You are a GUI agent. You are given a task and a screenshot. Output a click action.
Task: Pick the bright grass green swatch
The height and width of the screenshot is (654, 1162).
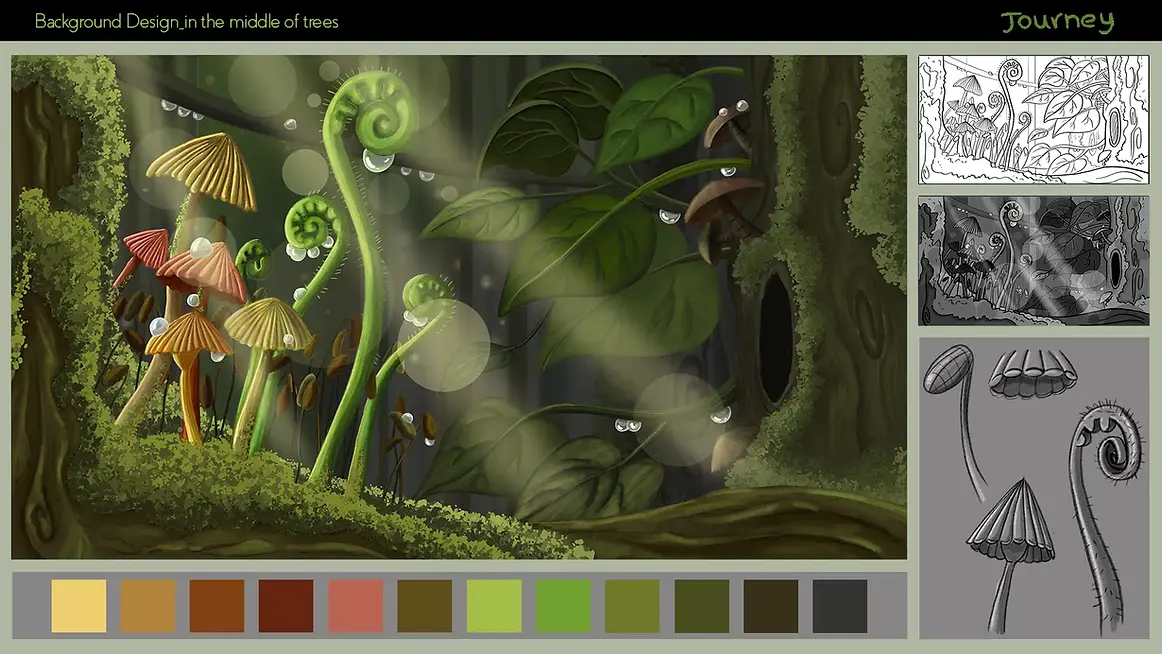563,606
